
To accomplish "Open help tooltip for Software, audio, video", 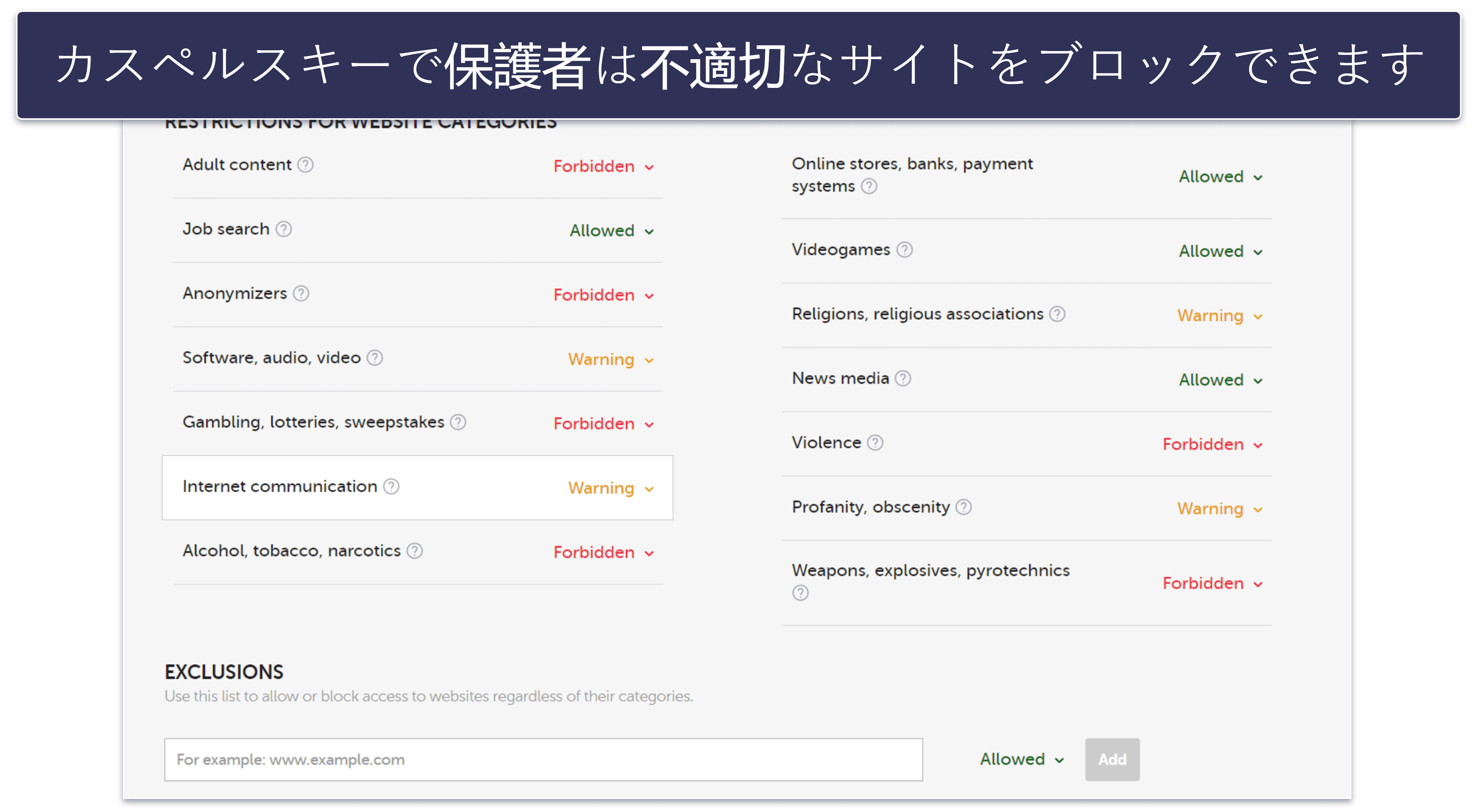I will pos(375,358).
